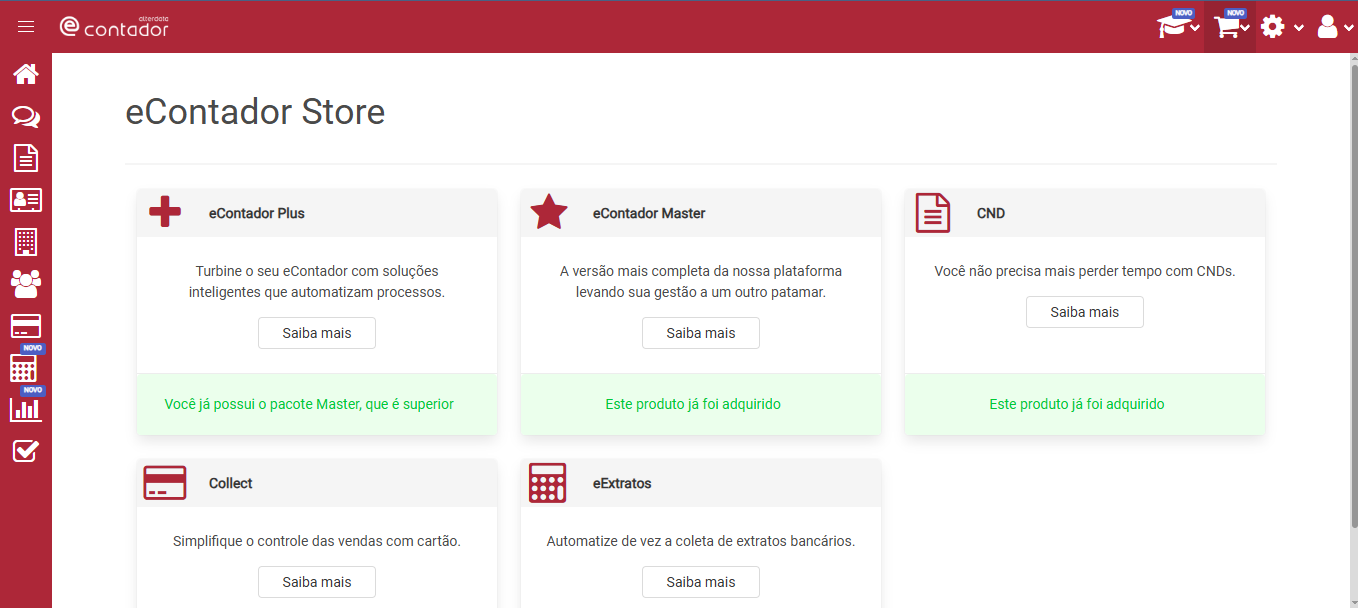Click the eContador Store heading
Image resolution: width=1358 pixels, height=608 pixels.
coord(255,111)
